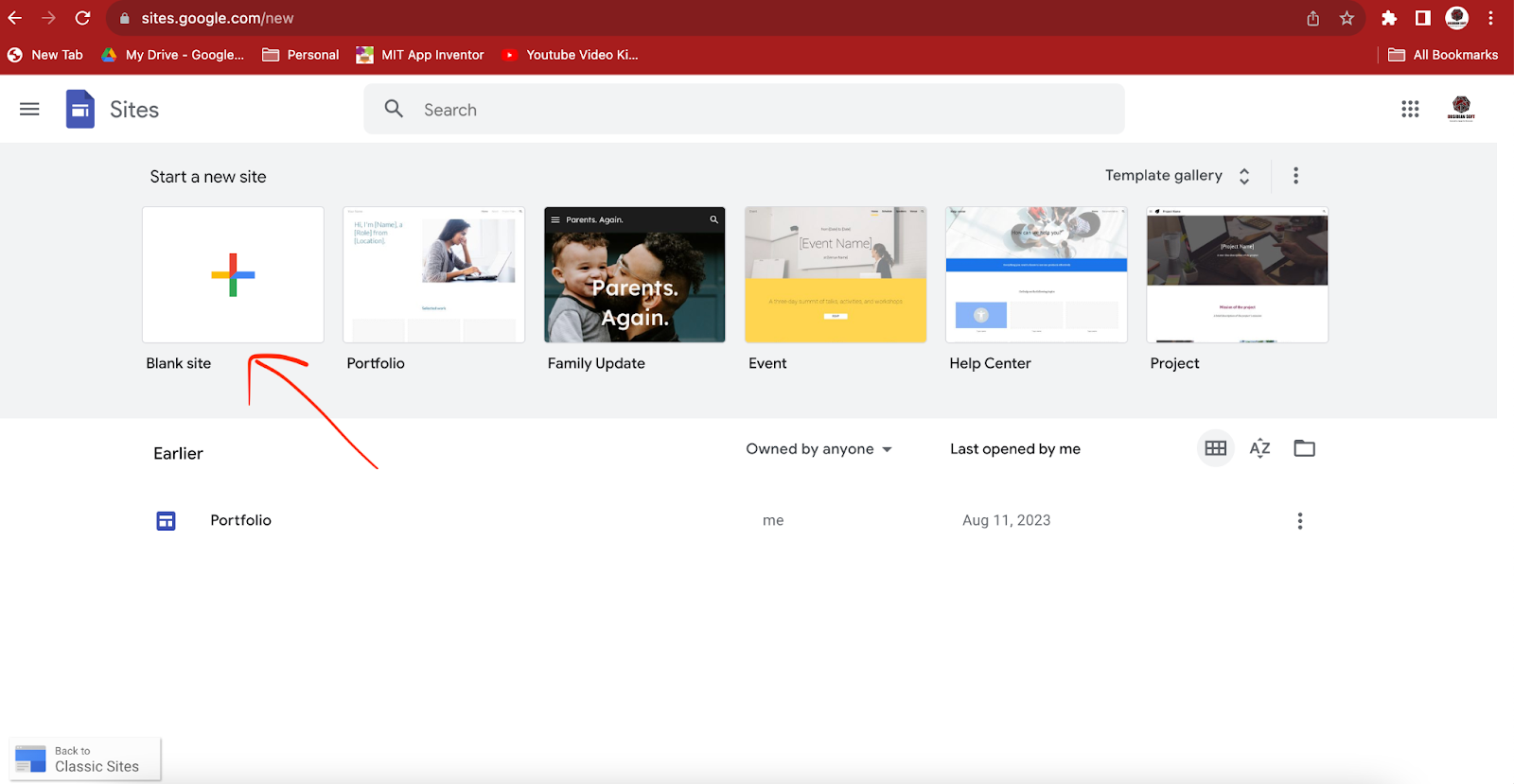Select the Family Update template
Viewport: 1514px width, 784px height.
[634, 275]
